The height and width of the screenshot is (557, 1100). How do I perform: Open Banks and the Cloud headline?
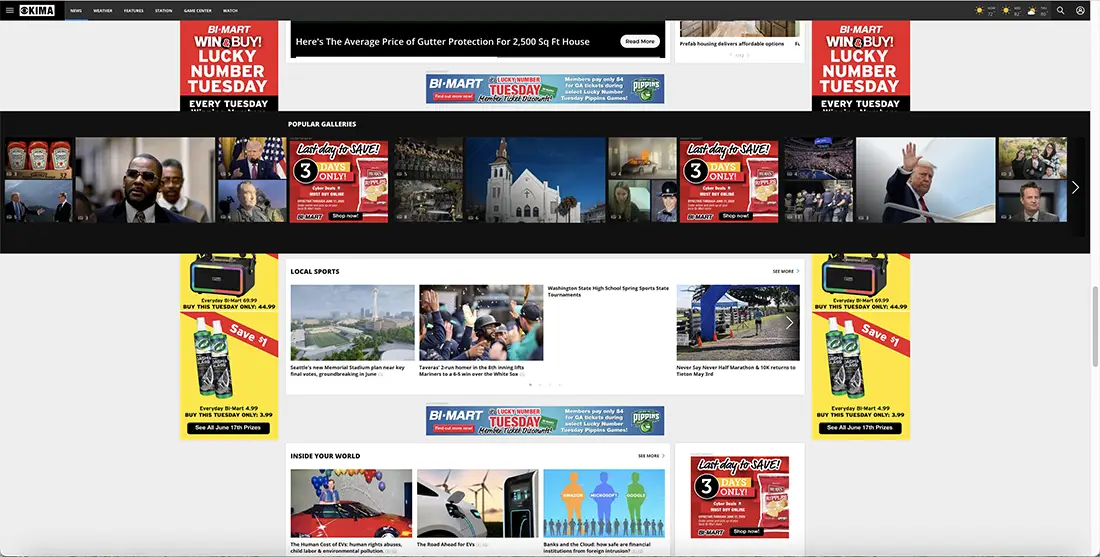click(x=597, y=547)
